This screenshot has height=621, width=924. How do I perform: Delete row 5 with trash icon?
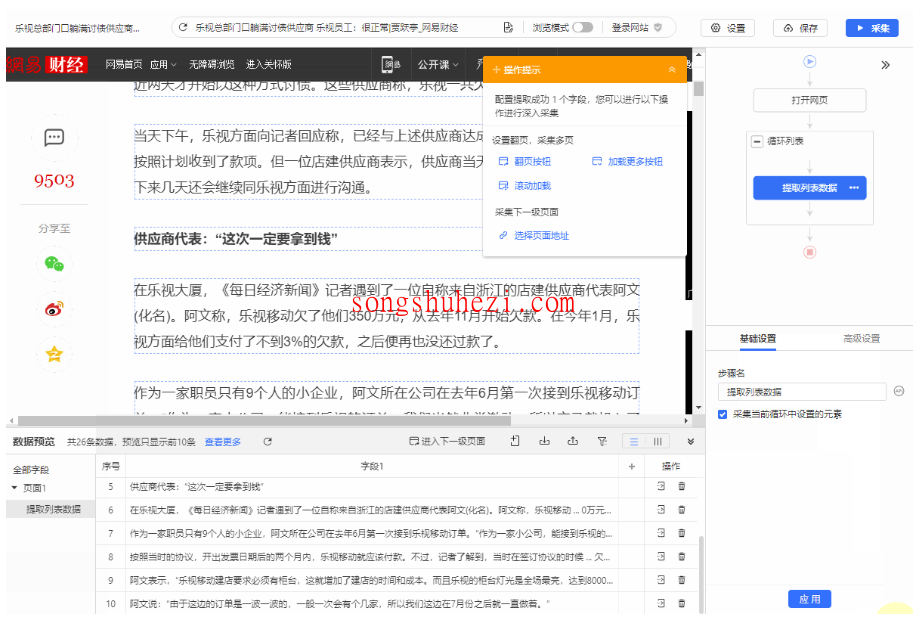(x=682, y=486)
